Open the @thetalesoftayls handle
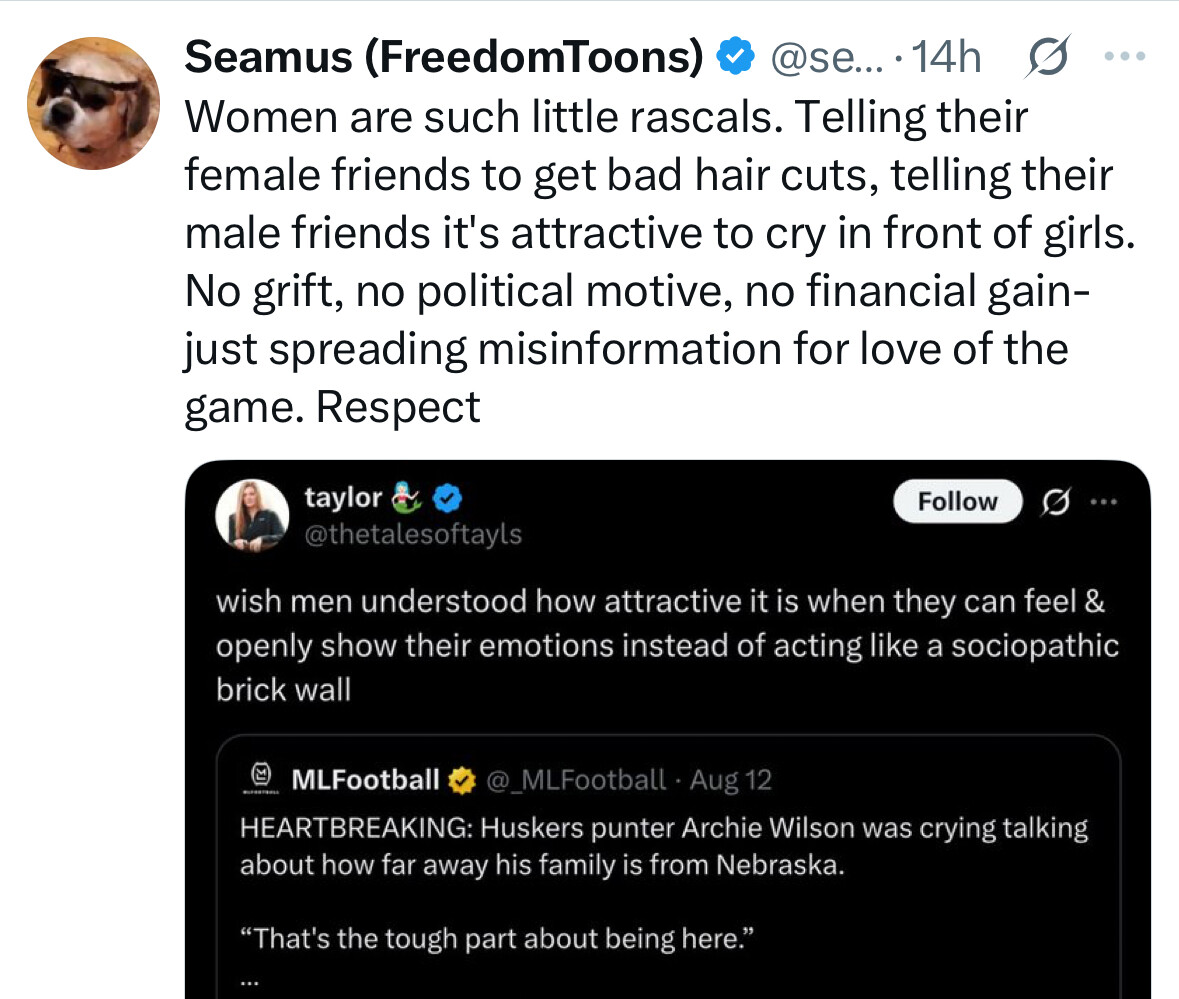This screenshot has width=1179, height=999. click(412, 534)
